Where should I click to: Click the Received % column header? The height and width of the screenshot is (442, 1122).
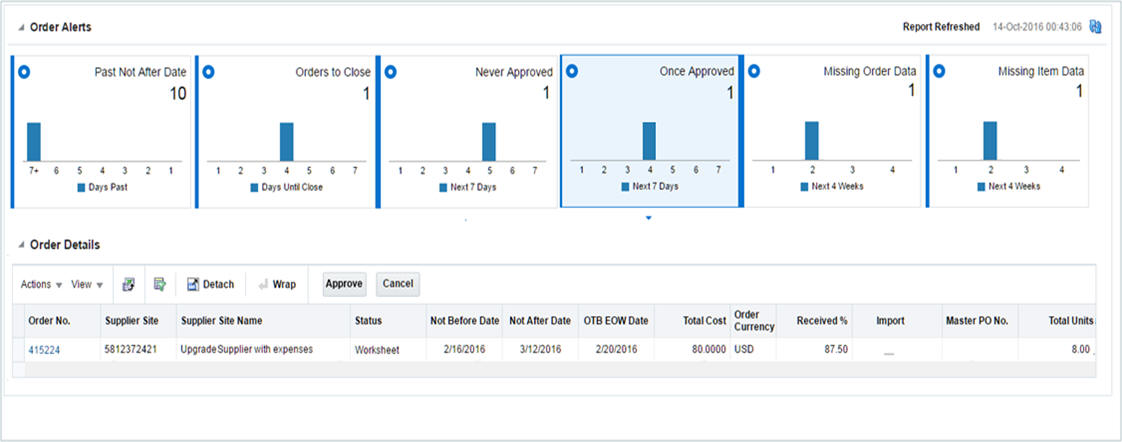[814, 321]
